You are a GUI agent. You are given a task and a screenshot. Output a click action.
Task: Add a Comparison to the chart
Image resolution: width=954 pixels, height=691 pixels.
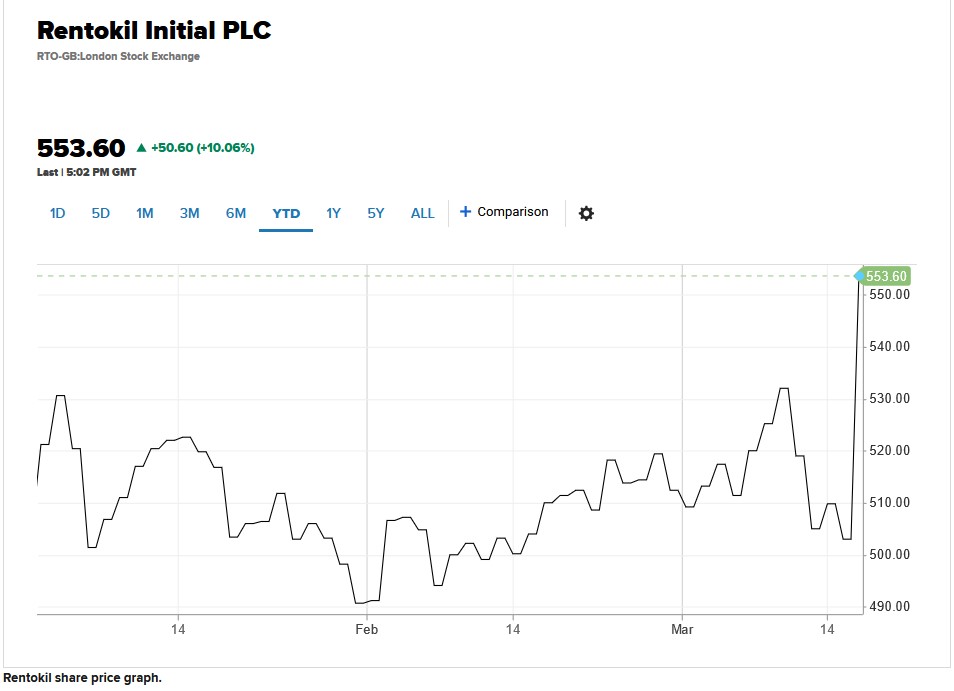504,212
